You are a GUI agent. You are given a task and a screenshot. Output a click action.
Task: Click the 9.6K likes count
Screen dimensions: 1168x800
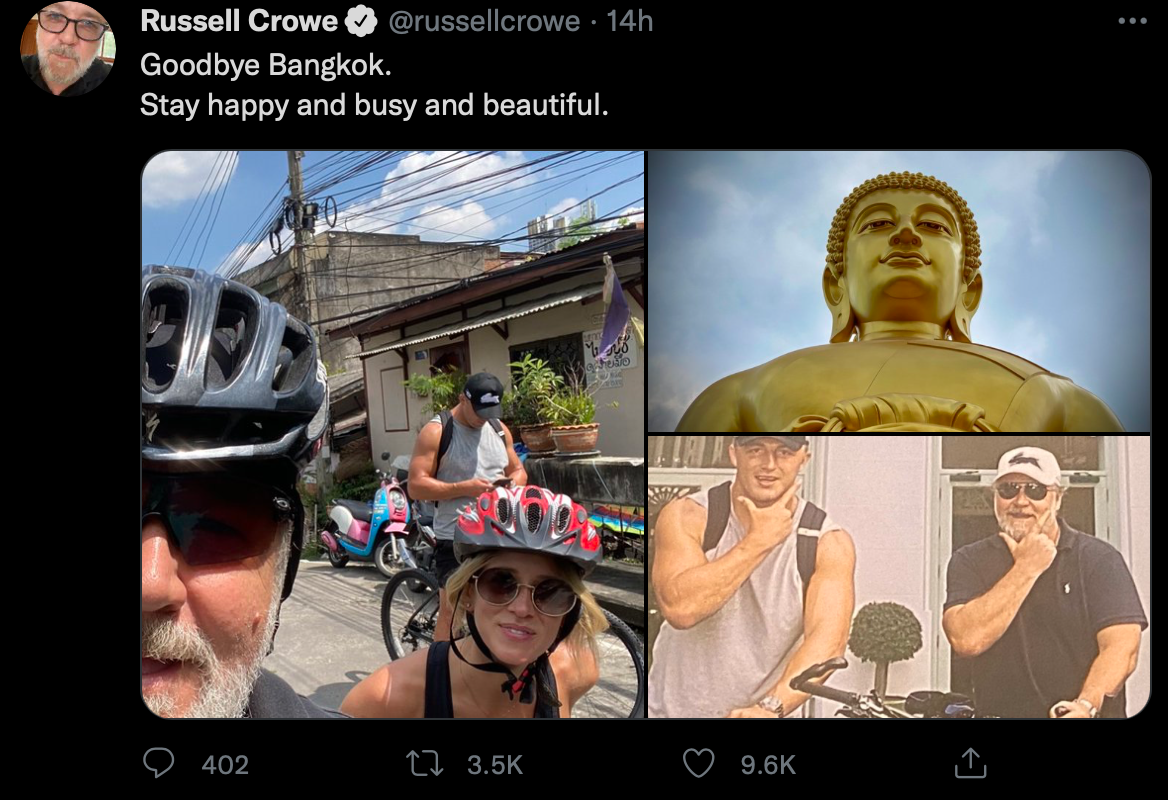click(x=768, y=765)
